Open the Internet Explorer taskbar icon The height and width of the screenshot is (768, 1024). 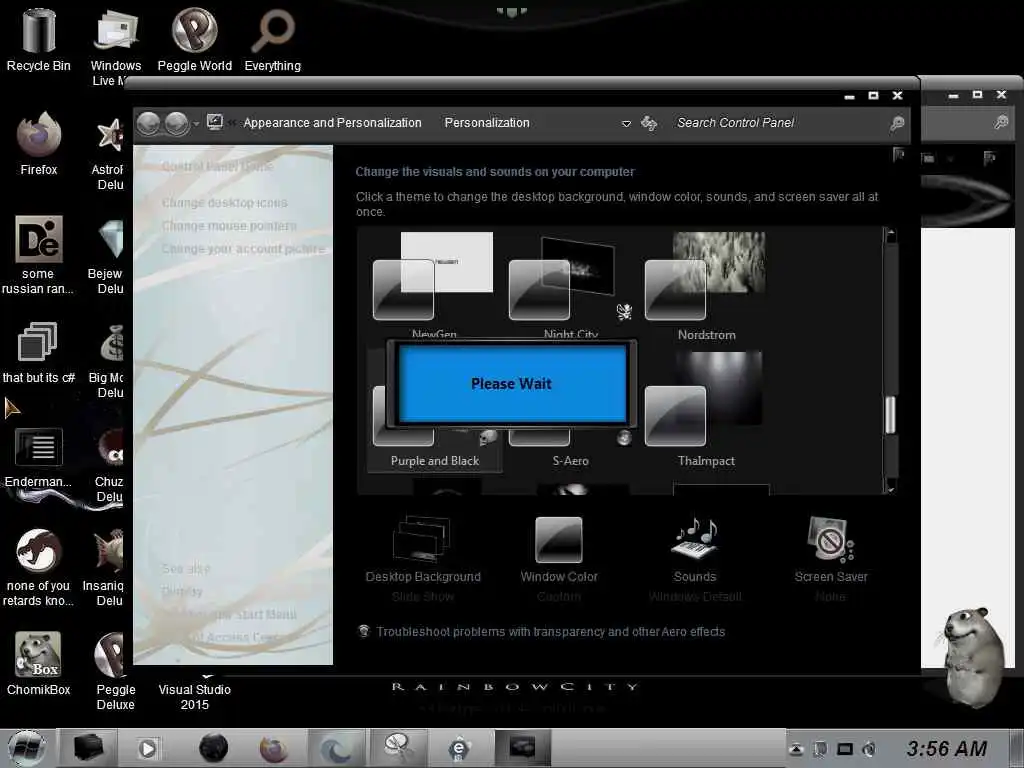point(459,748)
